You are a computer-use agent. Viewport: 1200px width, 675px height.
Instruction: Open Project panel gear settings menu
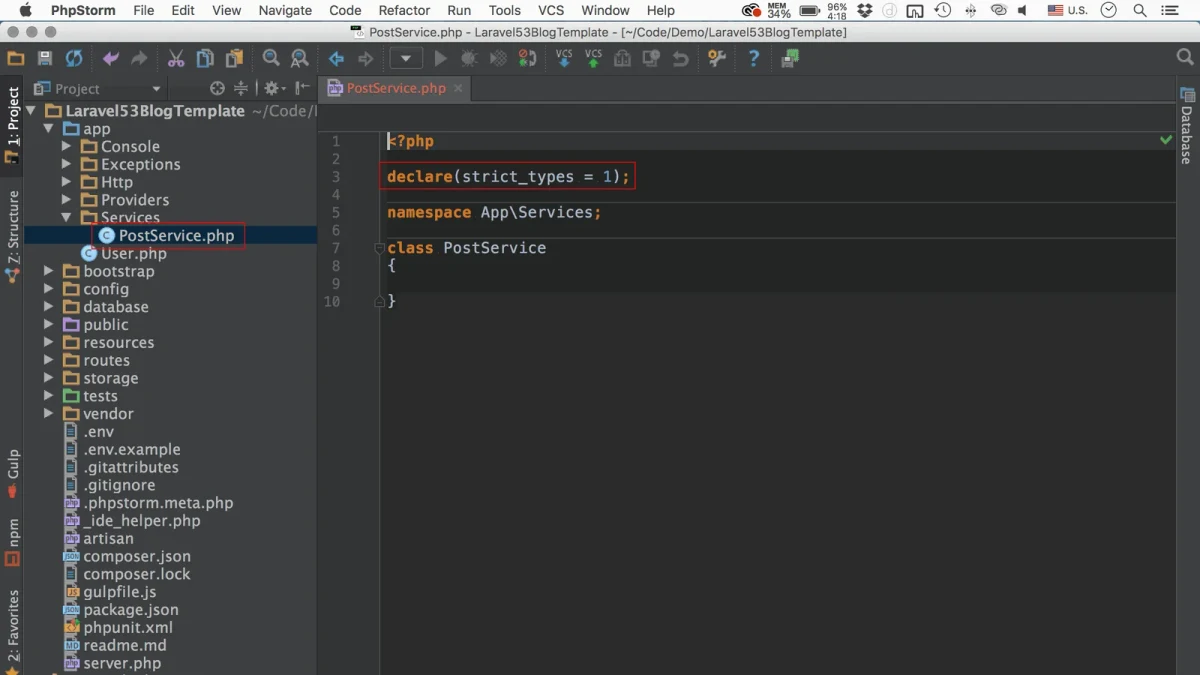point(274,89)
